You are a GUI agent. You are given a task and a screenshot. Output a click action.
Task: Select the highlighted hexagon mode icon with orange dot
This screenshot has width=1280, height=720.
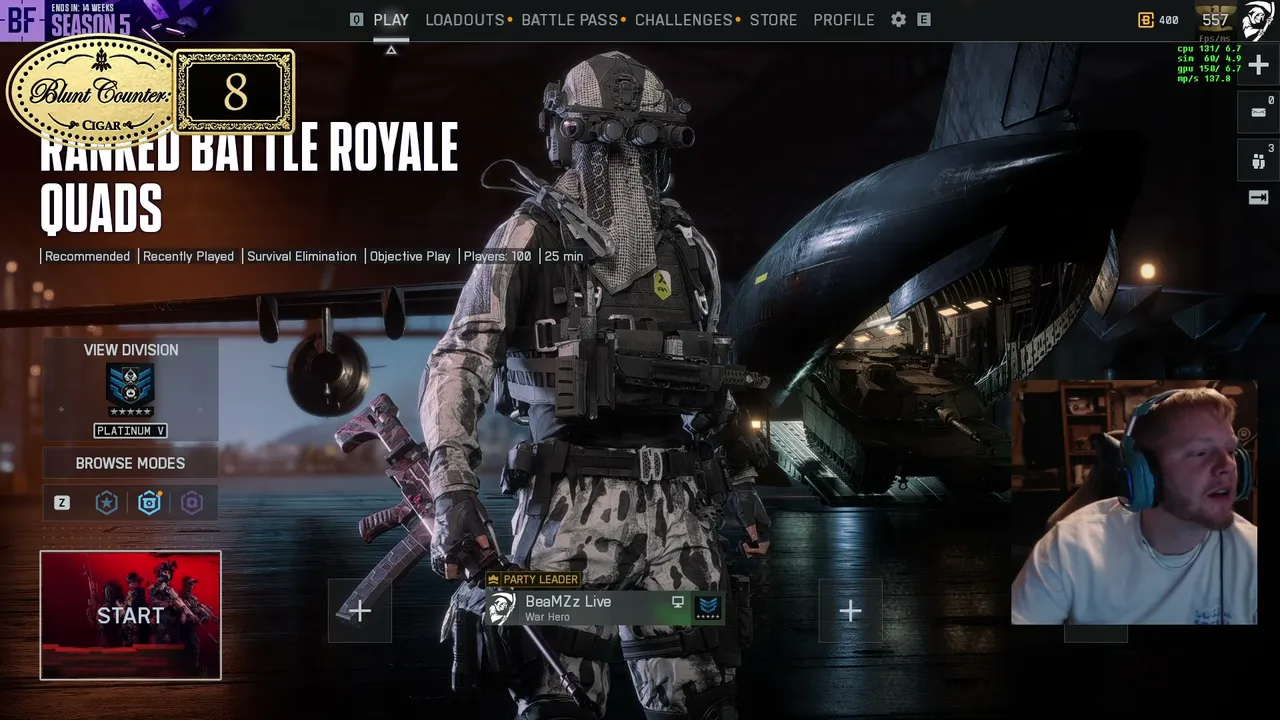coord(149,503)
